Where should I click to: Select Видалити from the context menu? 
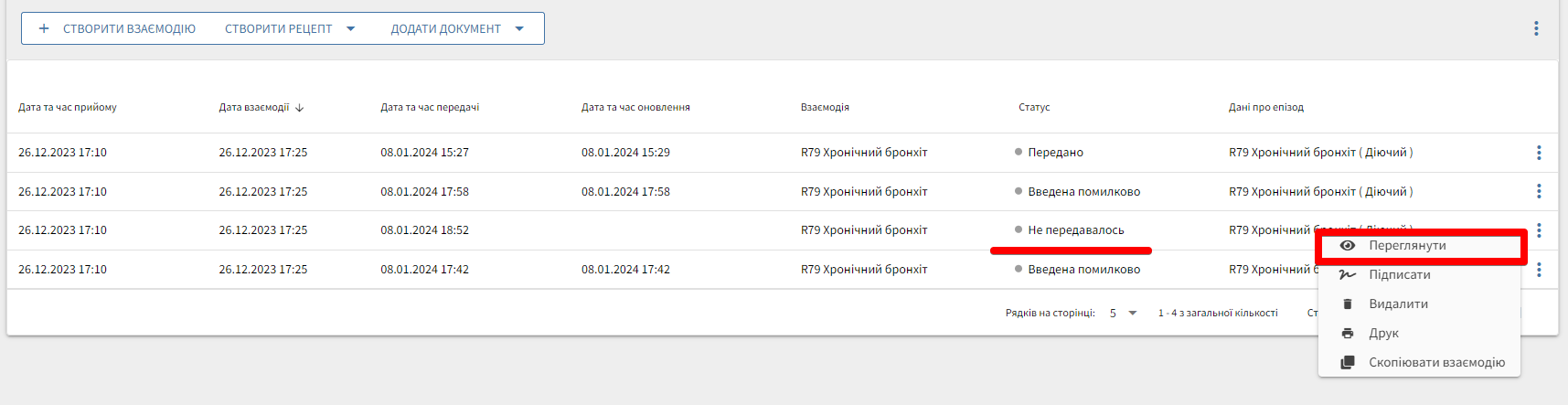tap(1398, 304)
